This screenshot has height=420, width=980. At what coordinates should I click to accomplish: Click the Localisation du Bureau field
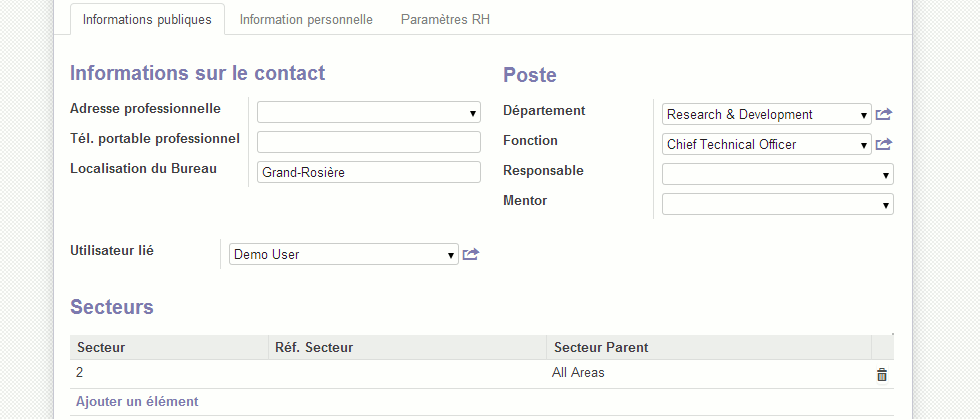click(369, 172)
